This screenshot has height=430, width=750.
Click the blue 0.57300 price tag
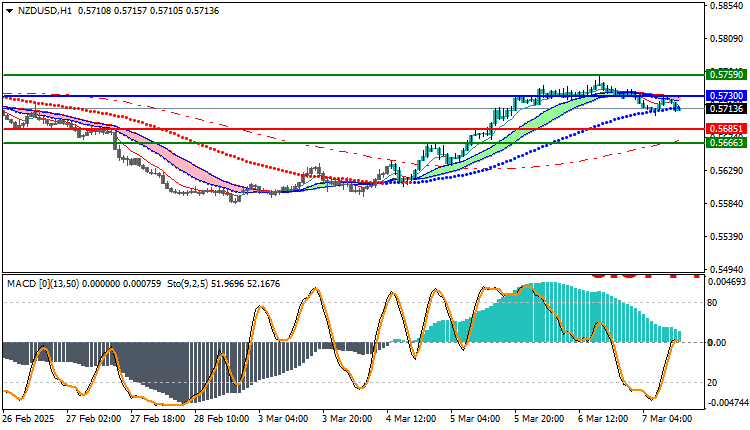click(726, 96)
